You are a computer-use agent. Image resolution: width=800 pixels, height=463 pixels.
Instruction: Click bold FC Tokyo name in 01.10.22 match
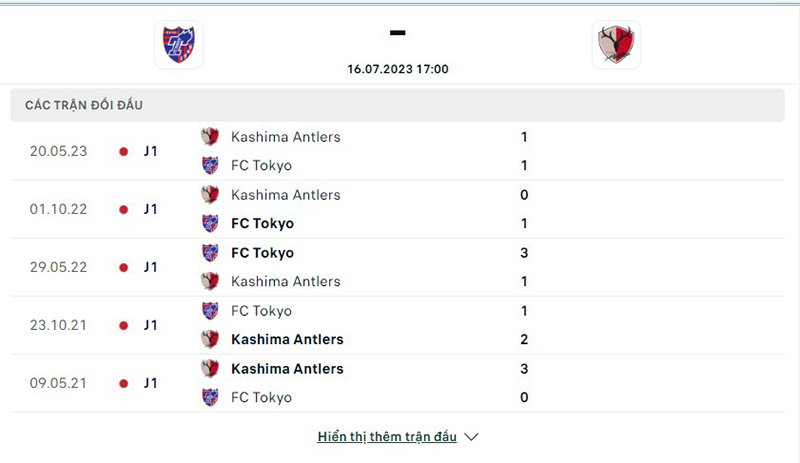point(262,224)
